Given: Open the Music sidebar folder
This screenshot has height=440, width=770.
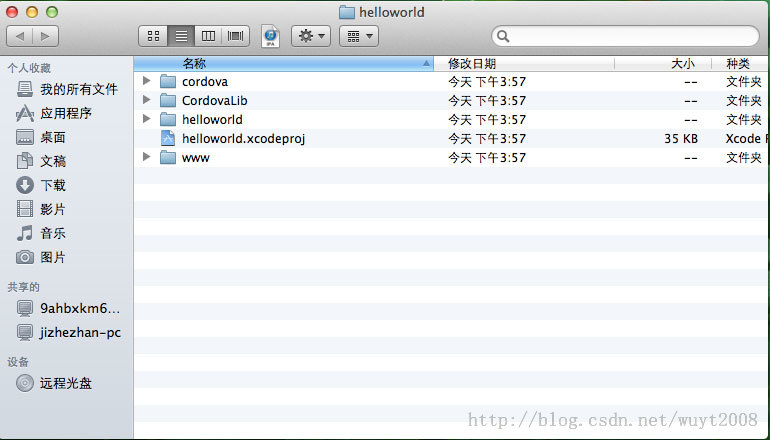Looking at the screenshot, I should click(53, 233).
